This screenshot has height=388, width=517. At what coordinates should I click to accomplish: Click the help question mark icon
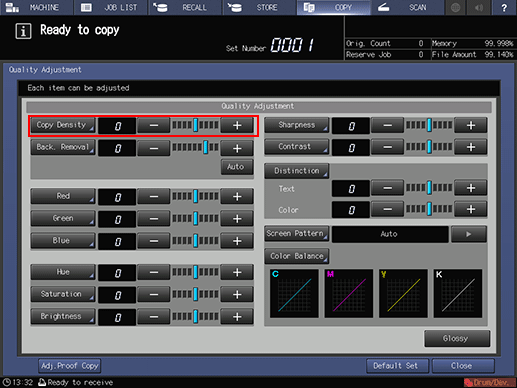[504, 7]
